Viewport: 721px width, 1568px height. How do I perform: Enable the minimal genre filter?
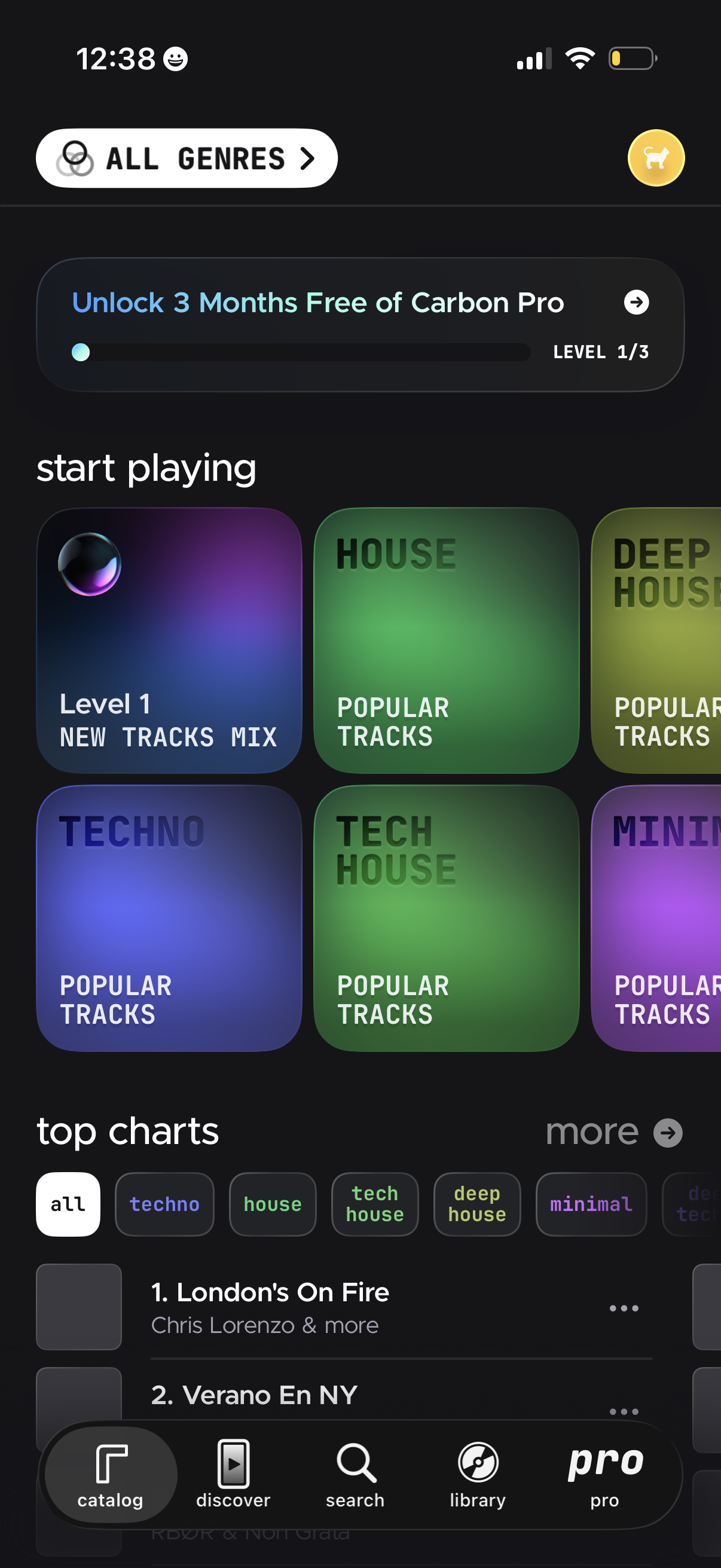click(x=590, y=1203)
